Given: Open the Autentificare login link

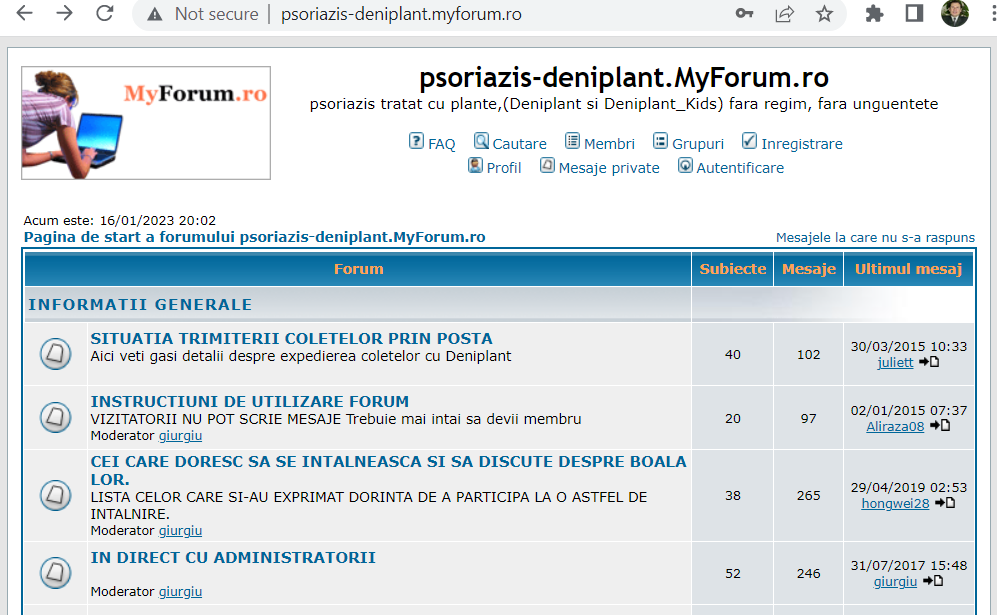Looking at the screenshot, I should pos(740,167).
